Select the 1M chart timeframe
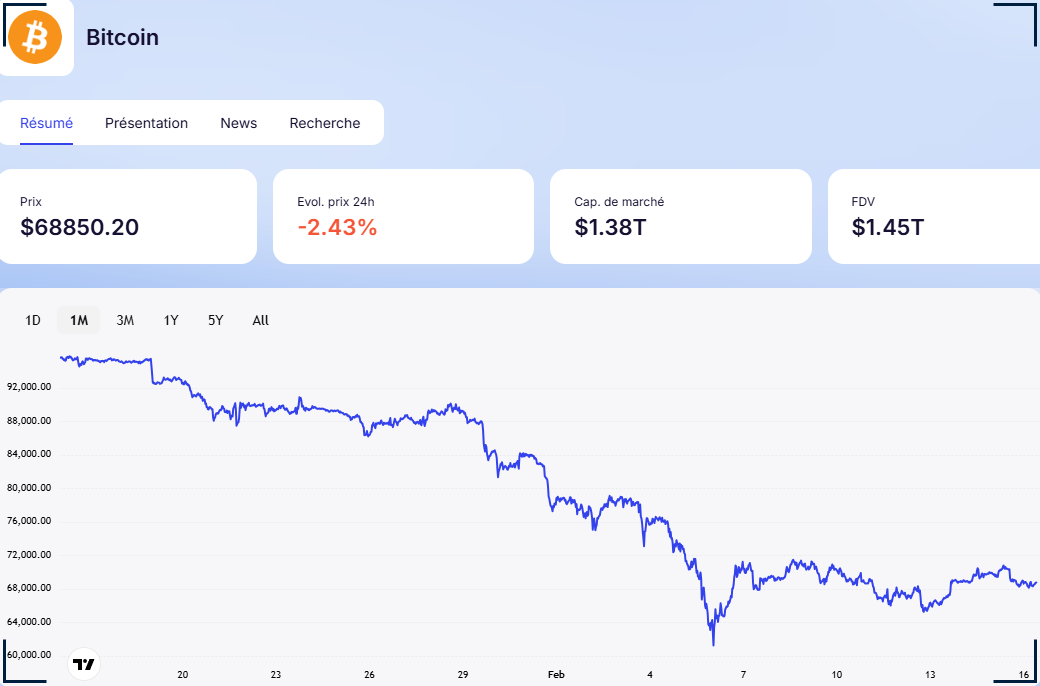The image size is (1040, 686). point(79,320)
